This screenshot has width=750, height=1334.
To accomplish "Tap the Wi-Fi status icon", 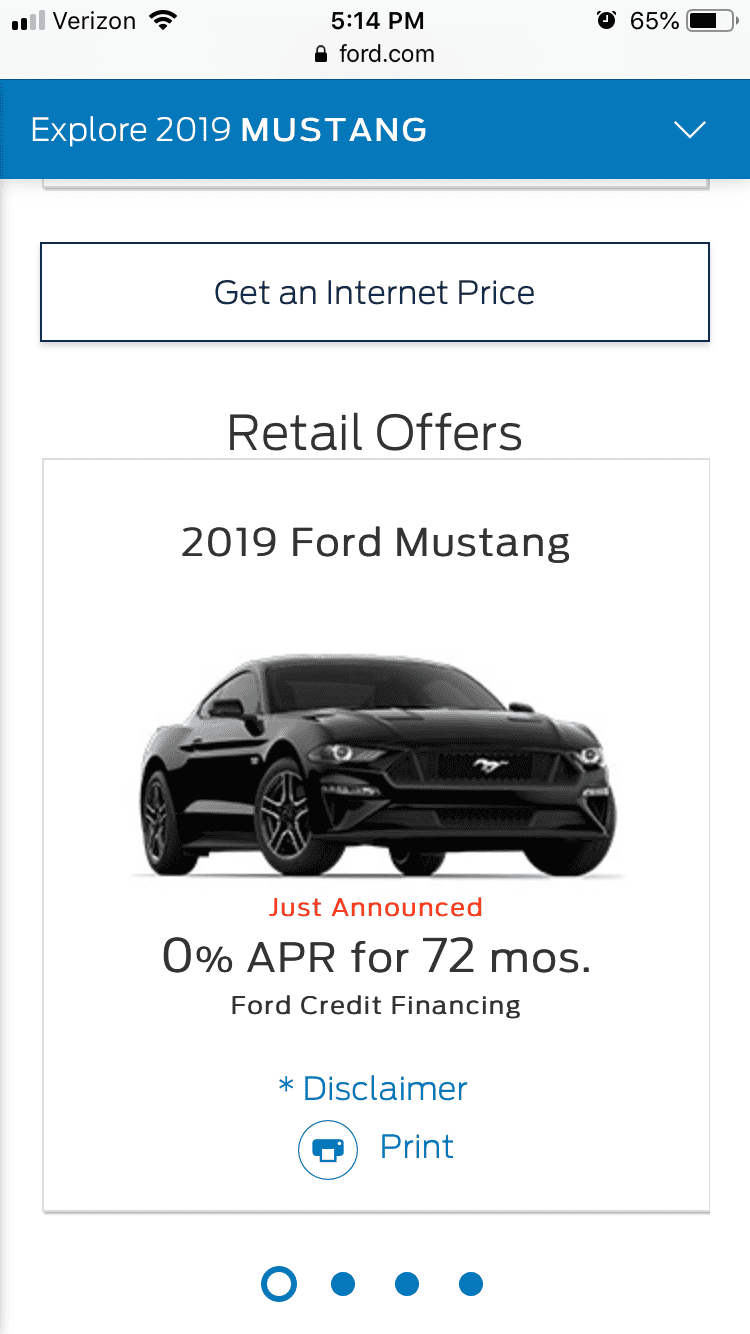I will (x=161, y=20).
